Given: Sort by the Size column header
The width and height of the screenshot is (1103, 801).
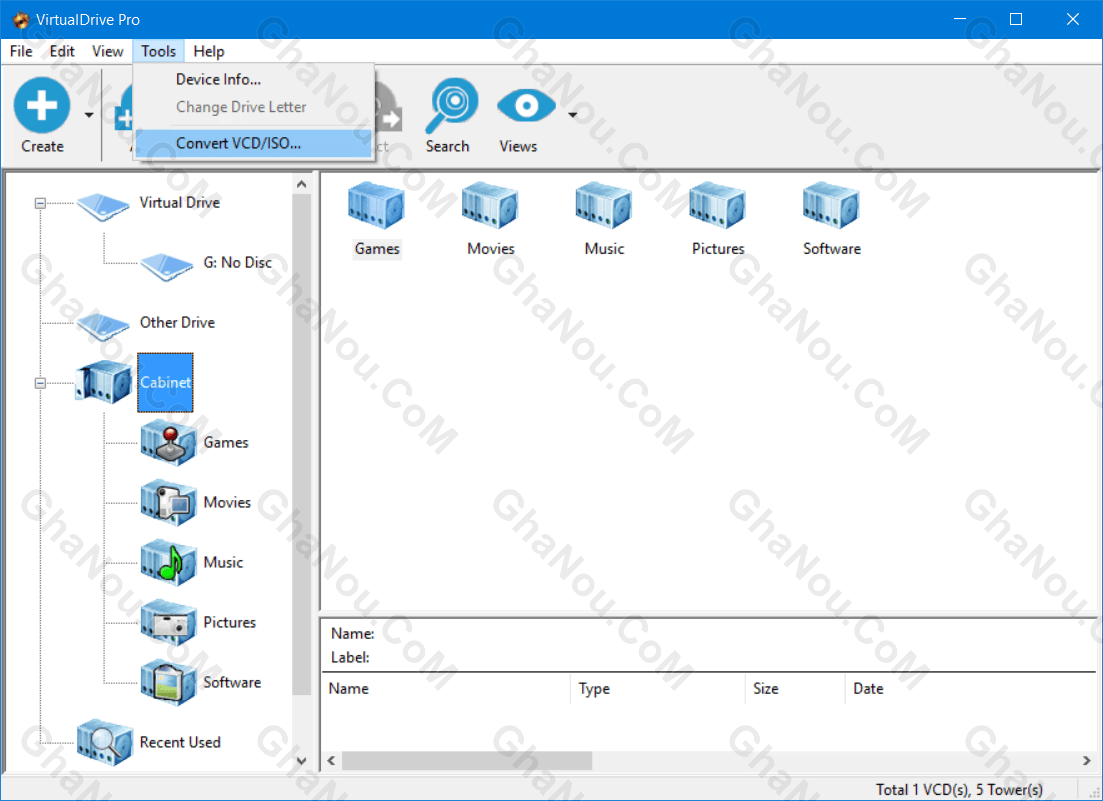Looking at the screenshot, I should pos(795,688).
